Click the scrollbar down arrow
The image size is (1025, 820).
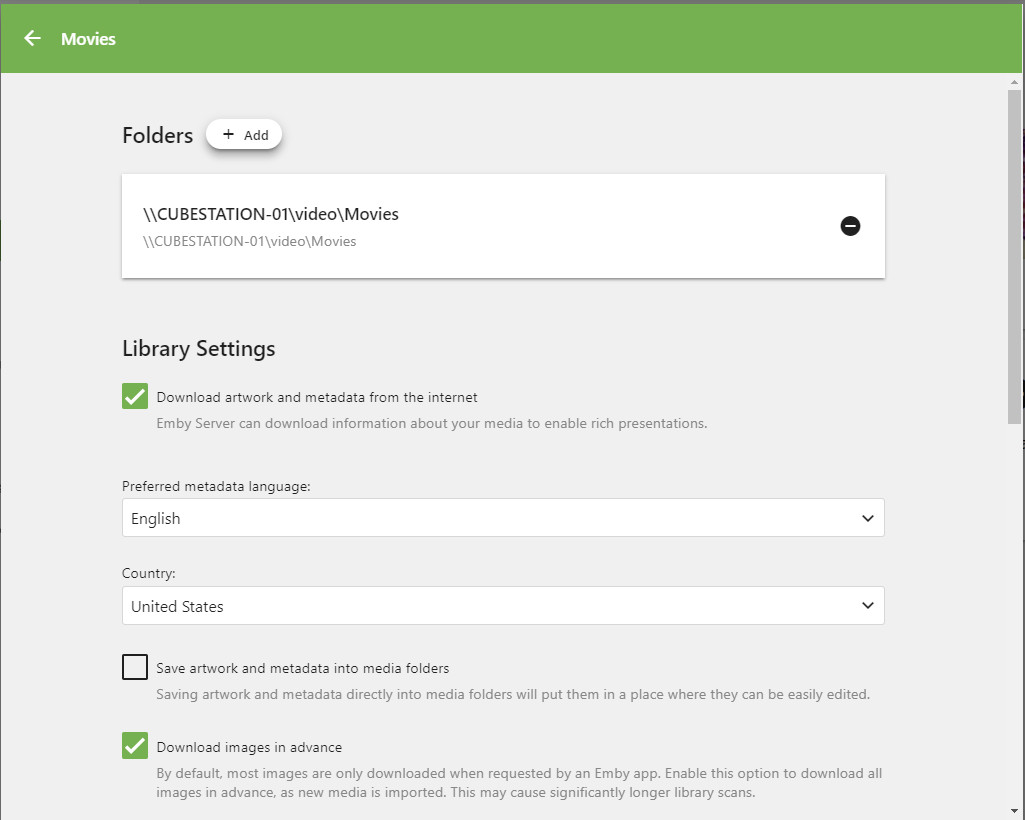pos(1015,810)
